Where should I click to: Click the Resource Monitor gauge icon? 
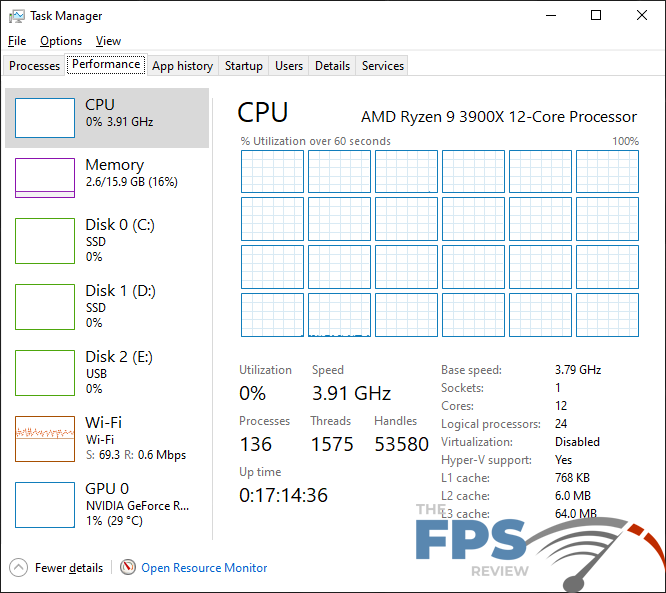(x=127, y=567)
